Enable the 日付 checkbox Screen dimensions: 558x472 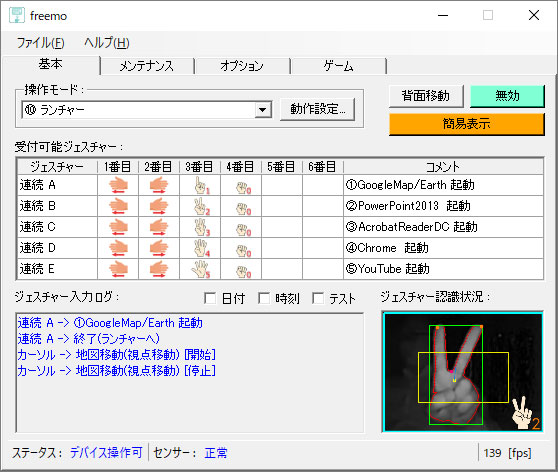tap(210, 298)
